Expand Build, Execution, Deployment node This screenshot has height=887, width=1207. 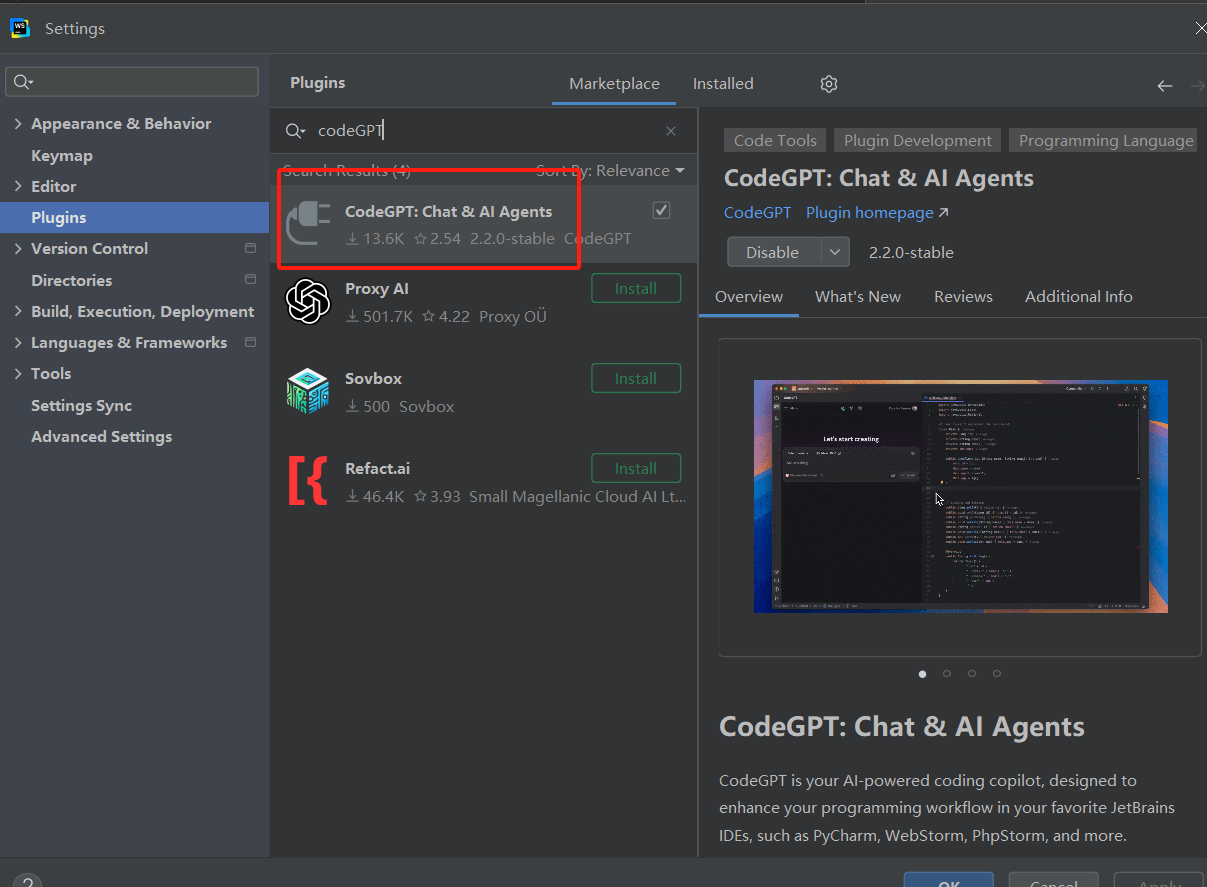point(18,311)
